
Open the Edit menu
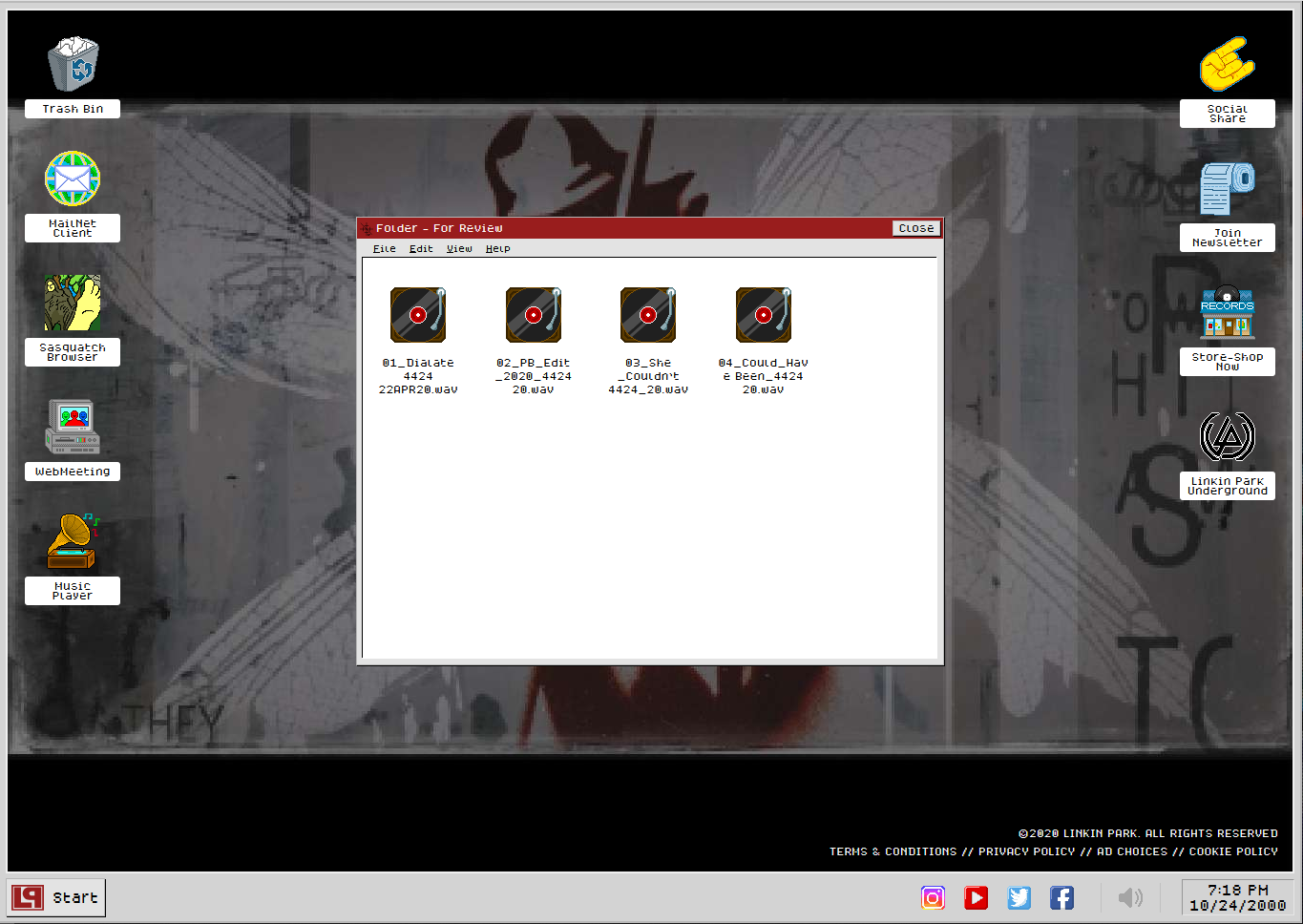pyautogui.click(x=421, y=249)
